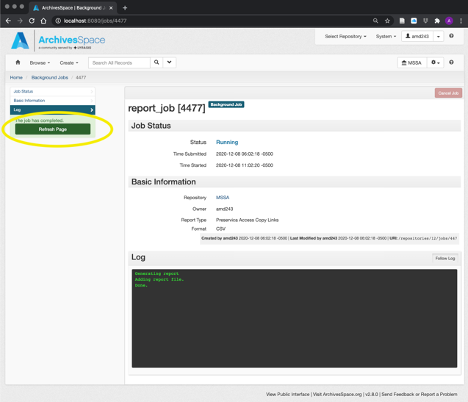Reload the page with the browser refresh icon
The image size is (468, 402).
pyautogui.click(x=32, y=21)
